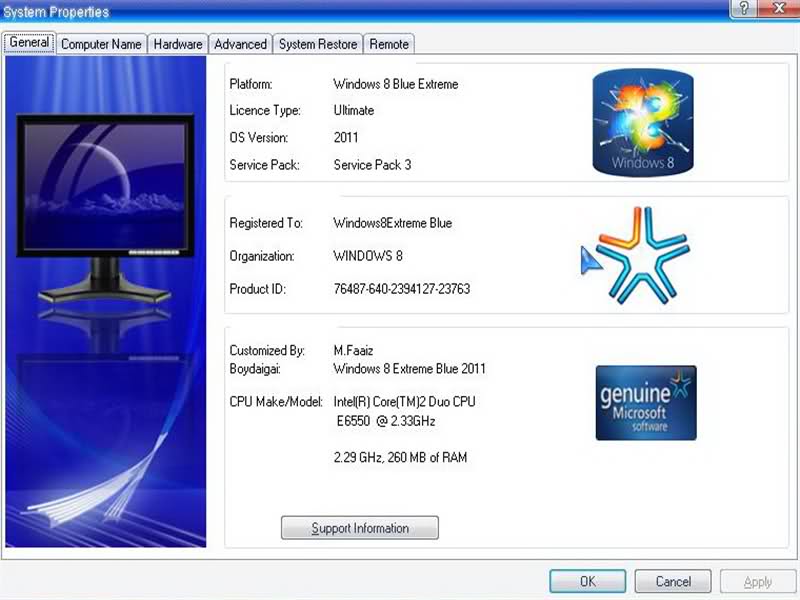
Task: Click the 'Registered To:' label
Action: click(x=266, y=223)
